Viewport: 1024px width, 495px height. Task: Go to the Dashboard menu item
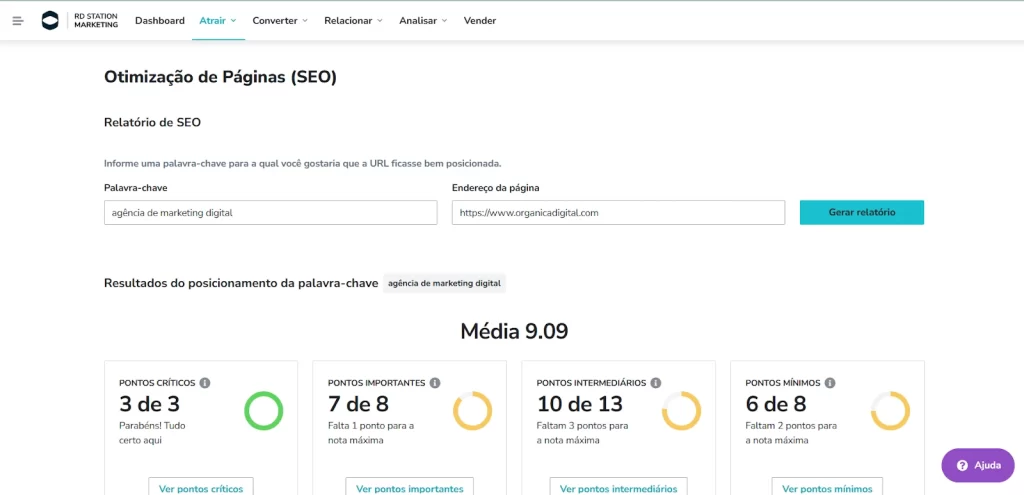click(160, 21)
